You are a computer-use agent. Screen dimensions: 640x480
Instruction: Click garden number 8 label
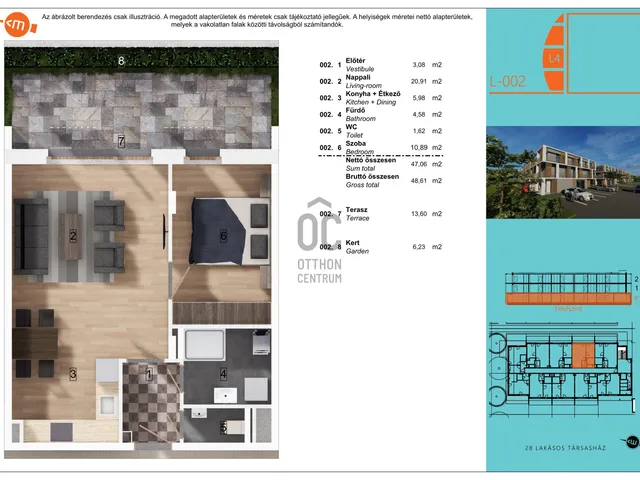[x=121, y=61]
